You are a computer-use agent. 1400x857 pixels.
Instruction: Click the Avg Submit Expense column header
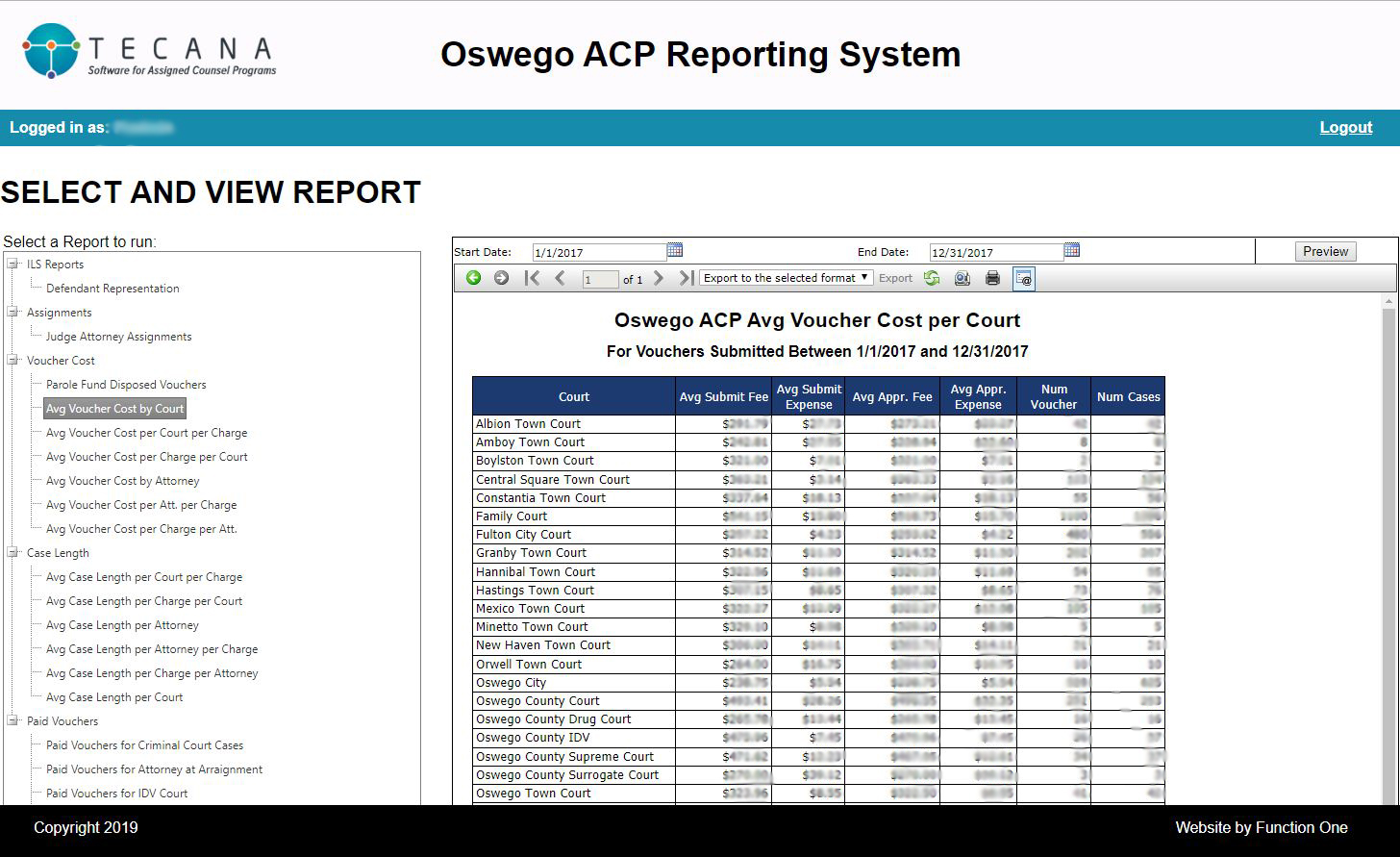809,396
